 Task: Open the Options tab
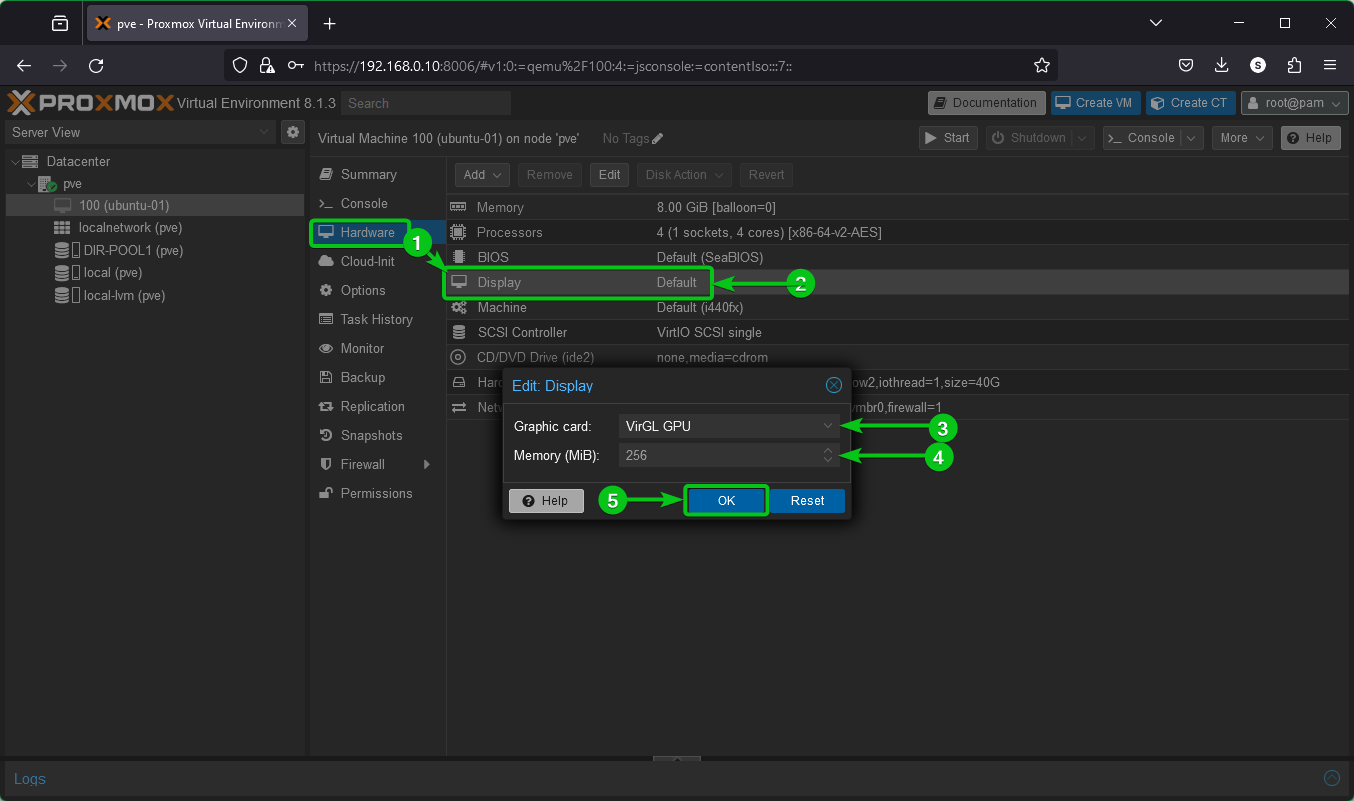(378, 290)
